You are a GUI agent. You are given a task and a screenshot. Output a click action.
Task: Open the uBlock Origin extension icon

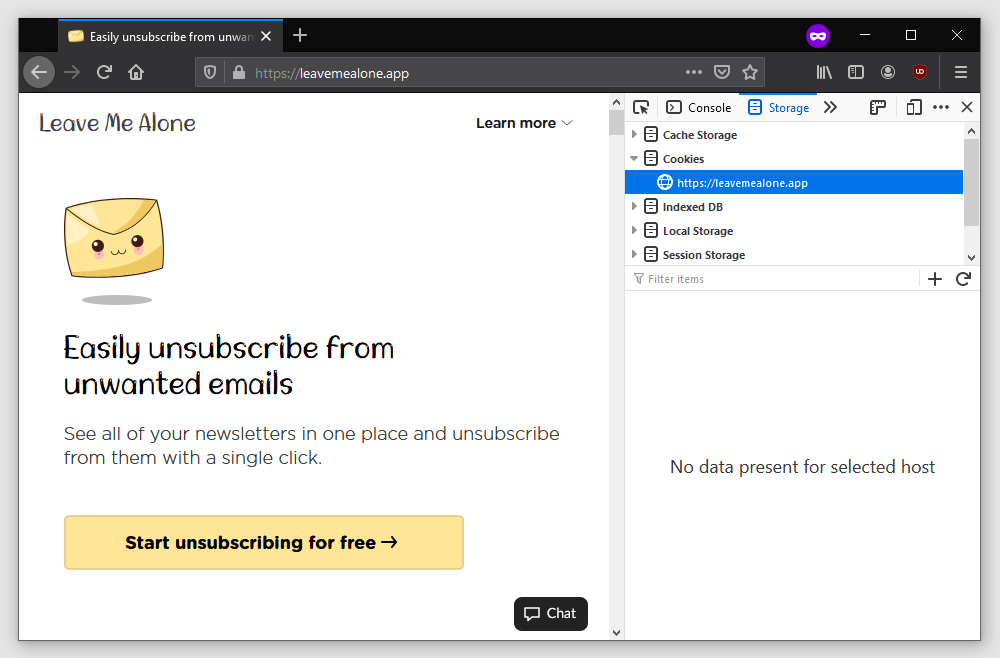tap(920, 72)
